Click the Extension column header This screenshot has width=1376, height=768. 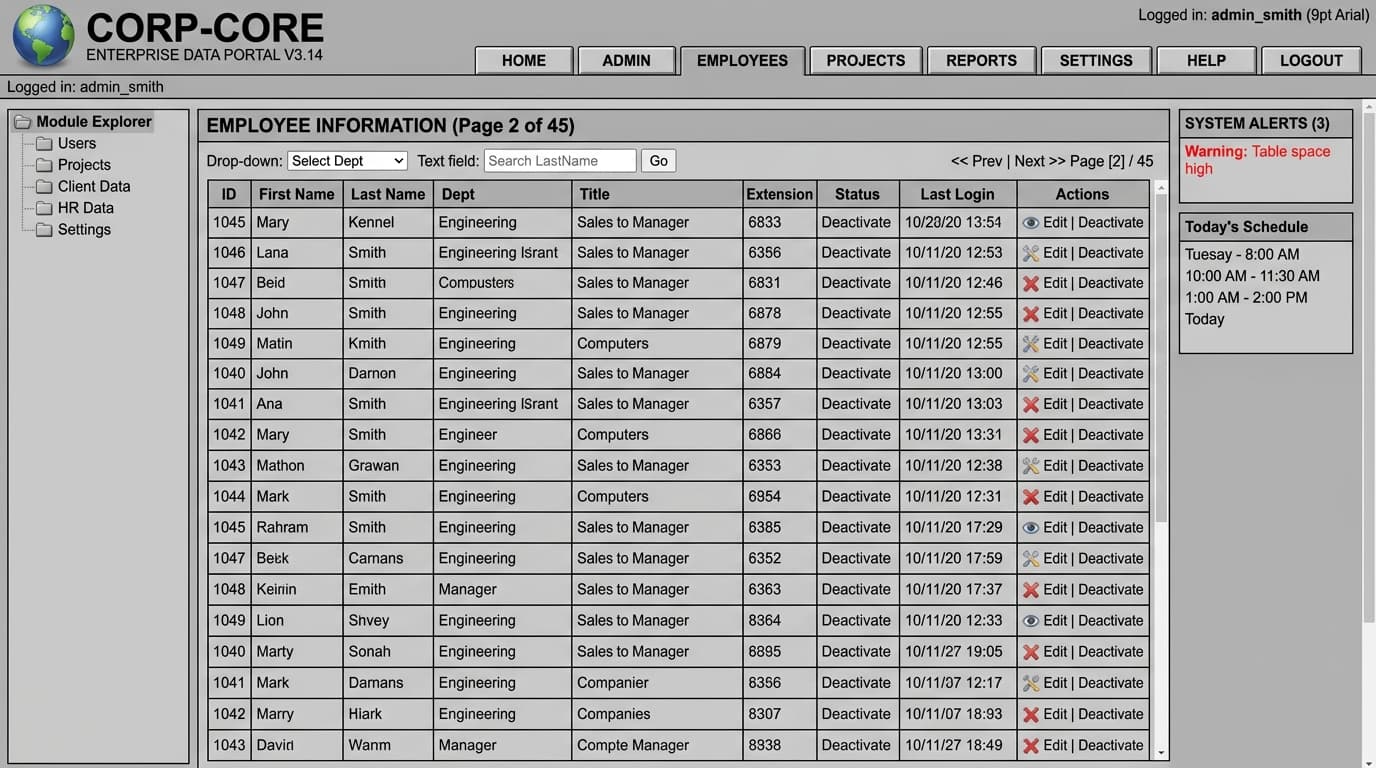780,194
